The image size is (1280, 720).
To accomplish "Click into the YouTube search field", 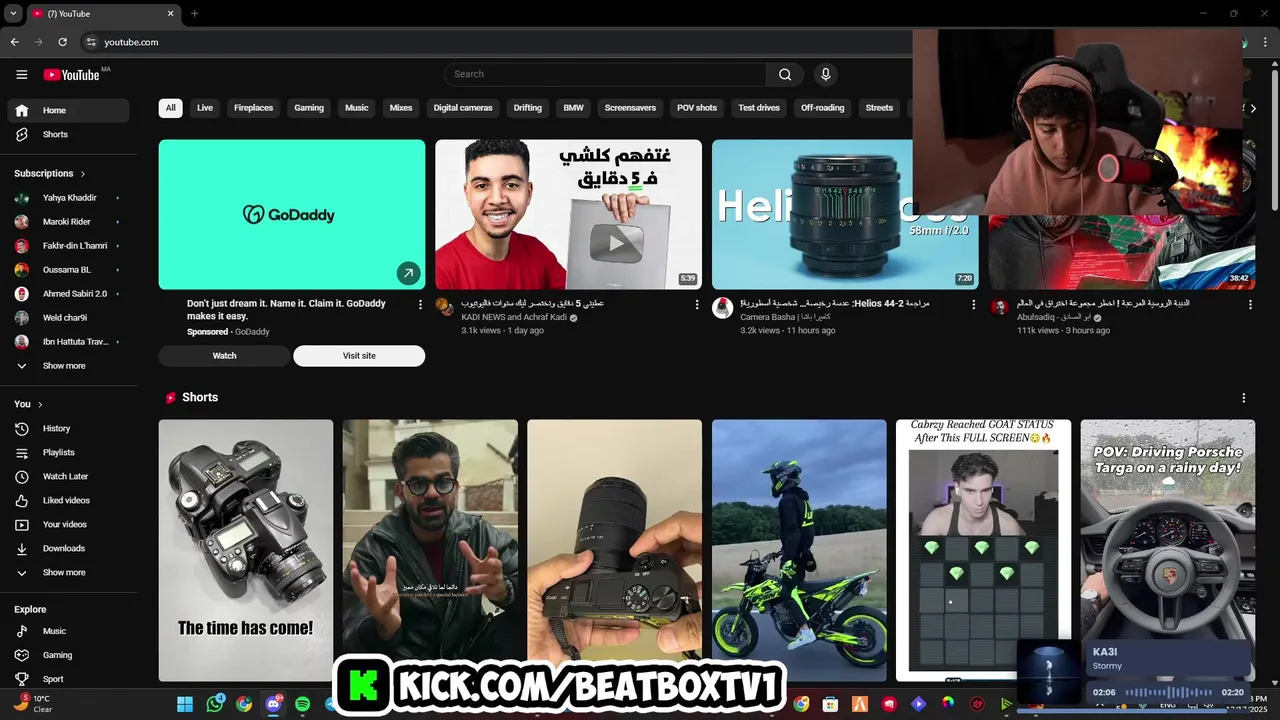I will [x=605, y=74].
